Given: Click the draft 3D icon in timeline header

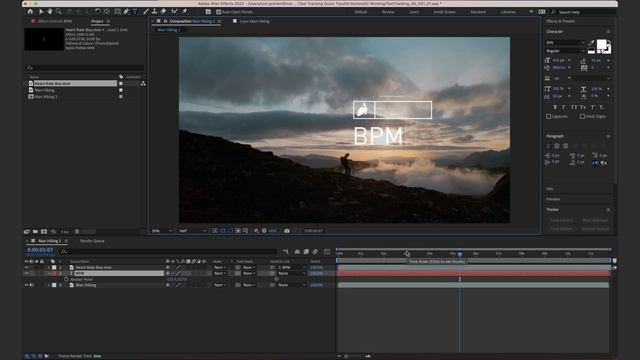Looking at the screenshot, I should point(297,252).
